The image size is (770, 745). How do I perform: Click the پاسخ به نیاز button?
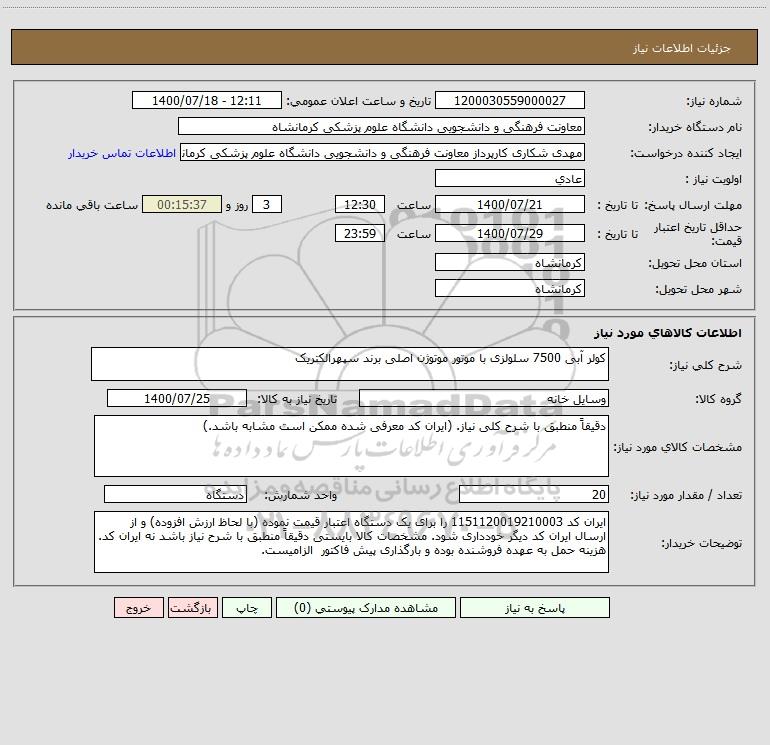tap(535, 607)
